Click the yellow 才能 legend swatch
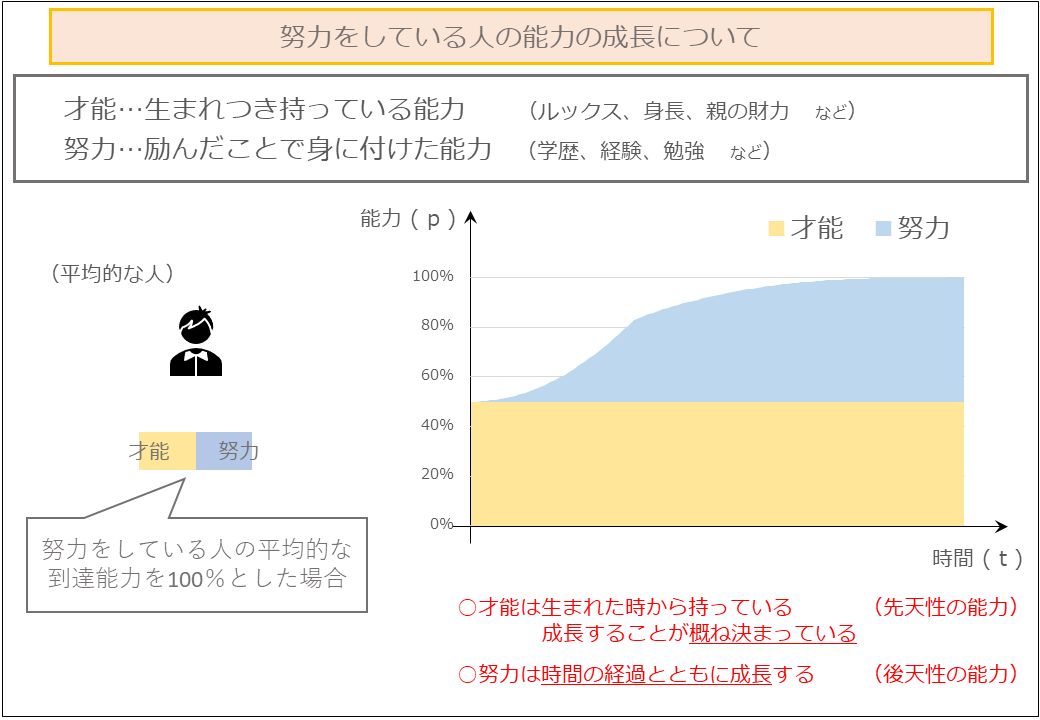This screenshot has width=1040, height=720. coord(775,229)
